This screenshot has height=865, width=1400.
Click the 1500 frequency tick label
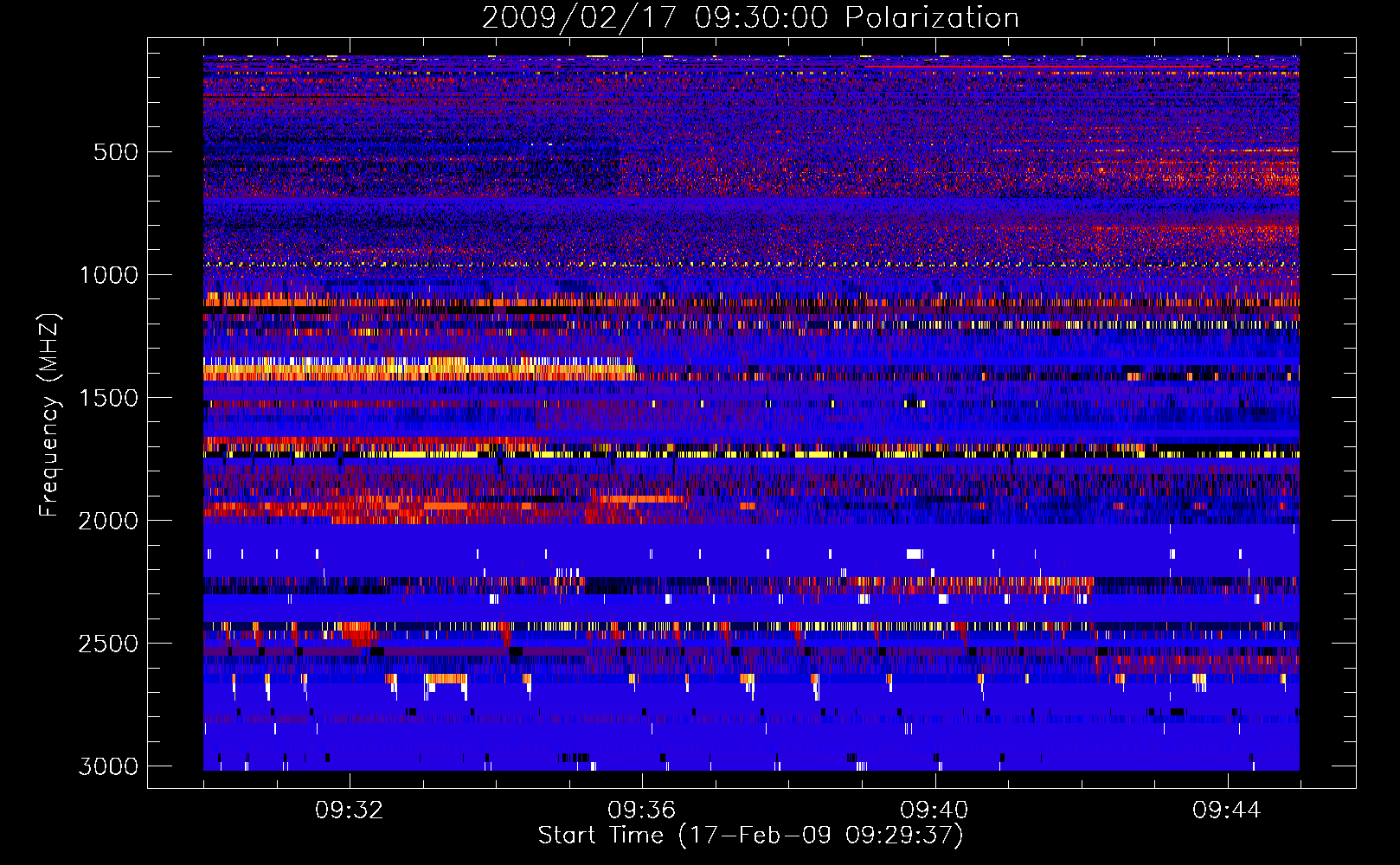pos(108,398)
